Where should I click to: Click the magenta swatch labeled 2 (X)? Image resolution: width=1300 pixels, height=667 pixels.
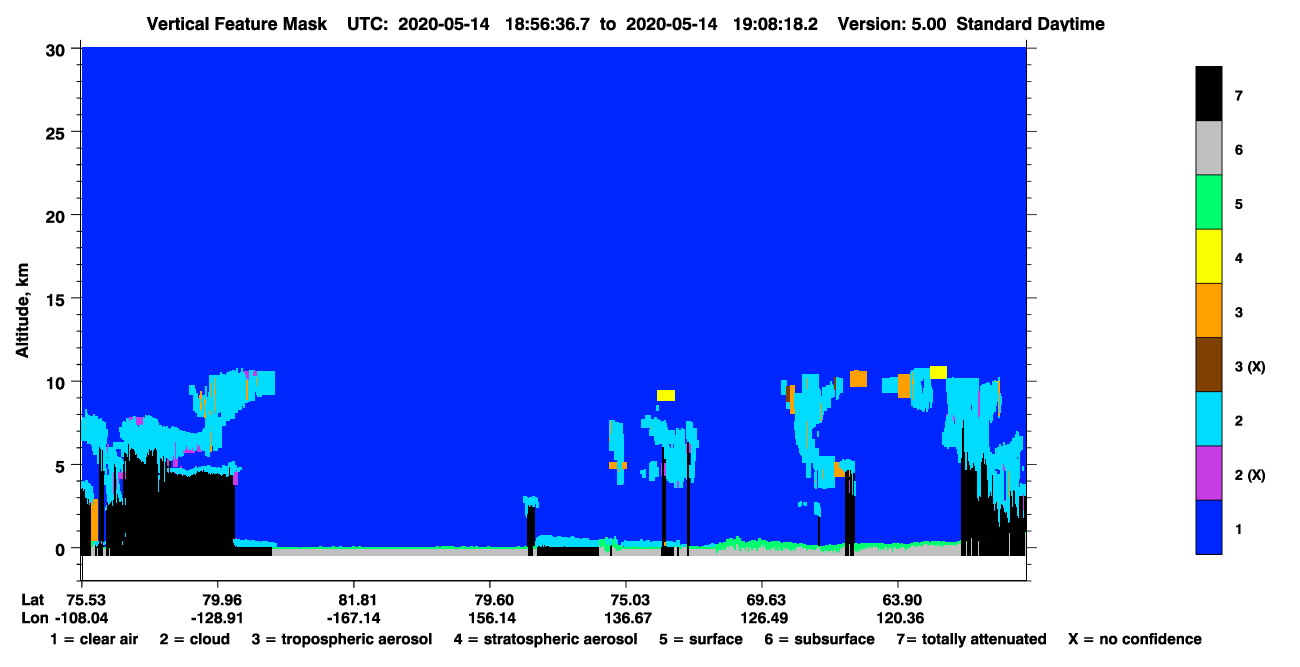point(1209,472)
